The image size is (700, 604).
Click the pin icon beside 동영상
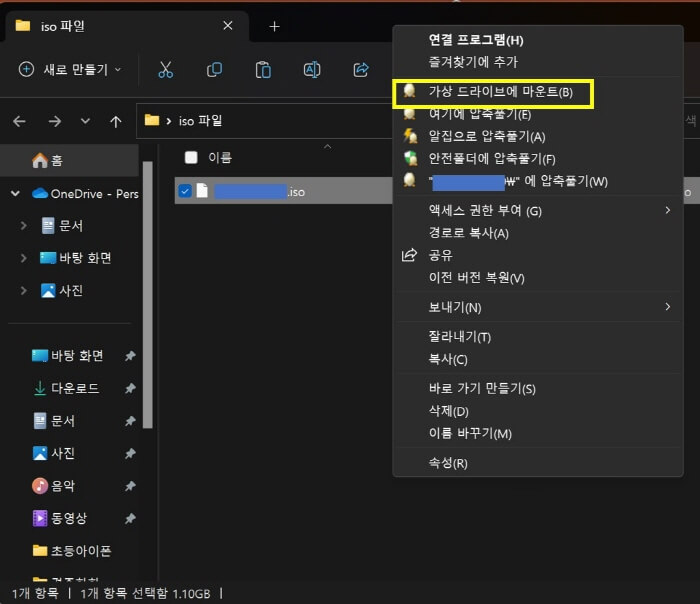click(130, 518)
